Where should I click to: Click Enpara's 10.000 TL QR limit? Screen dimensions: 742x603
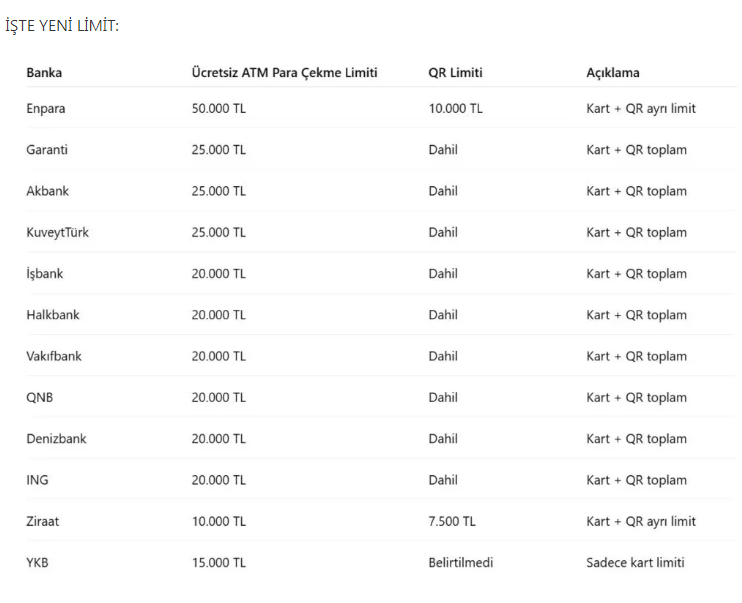click(455, 108)
